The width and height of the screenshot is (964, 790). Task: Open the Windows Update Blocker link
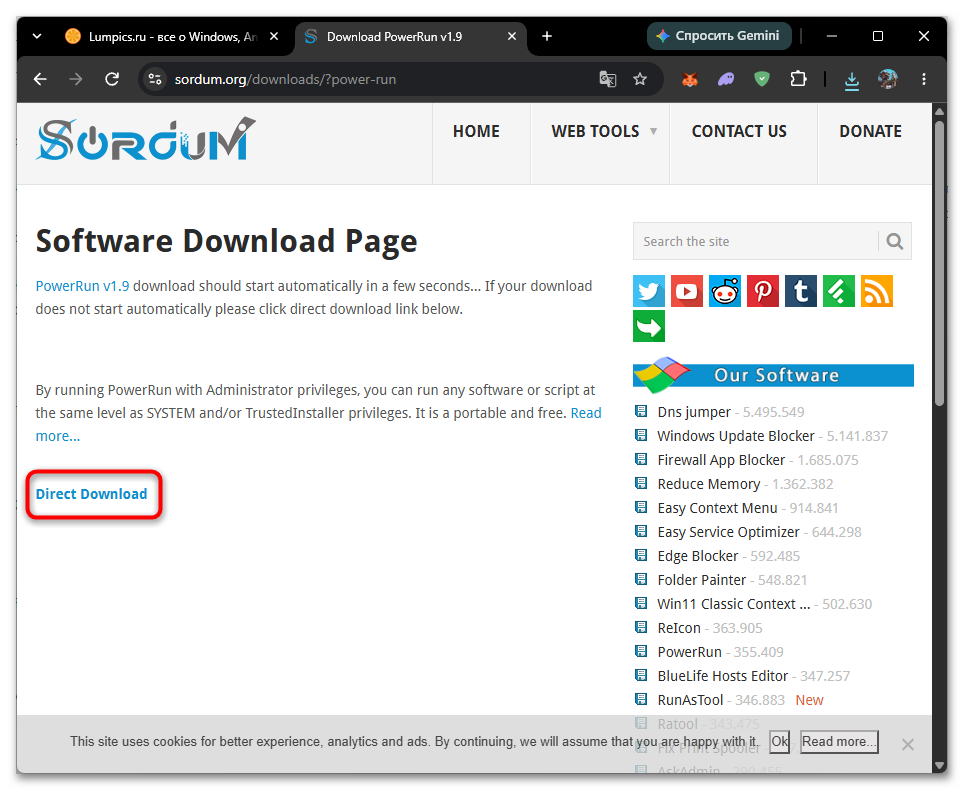(x=735, y=436)
